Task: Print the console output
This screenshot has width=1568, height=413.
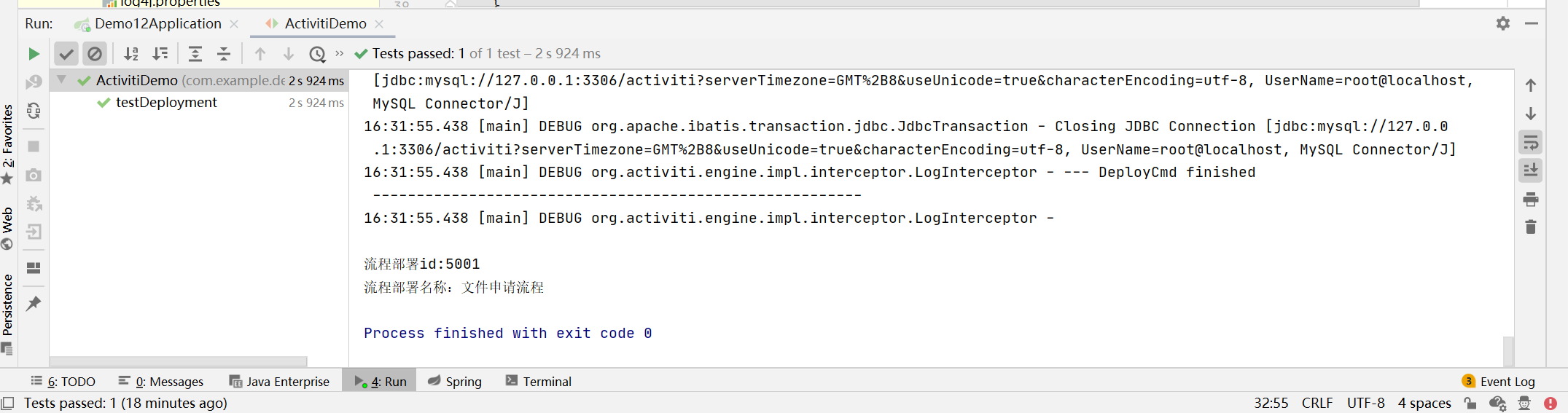Action: pos(1531,200)
